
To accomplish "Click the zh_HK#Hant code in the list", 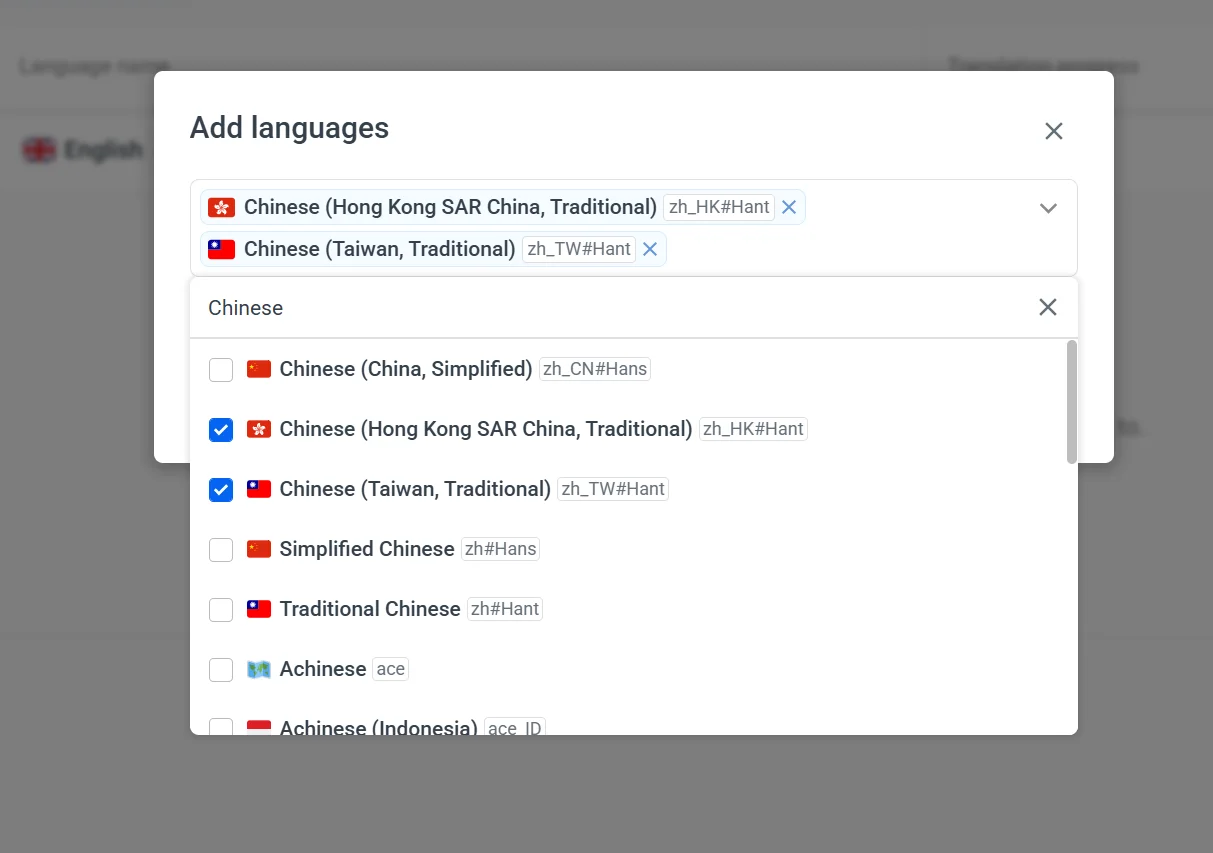I will coord(753,429).
